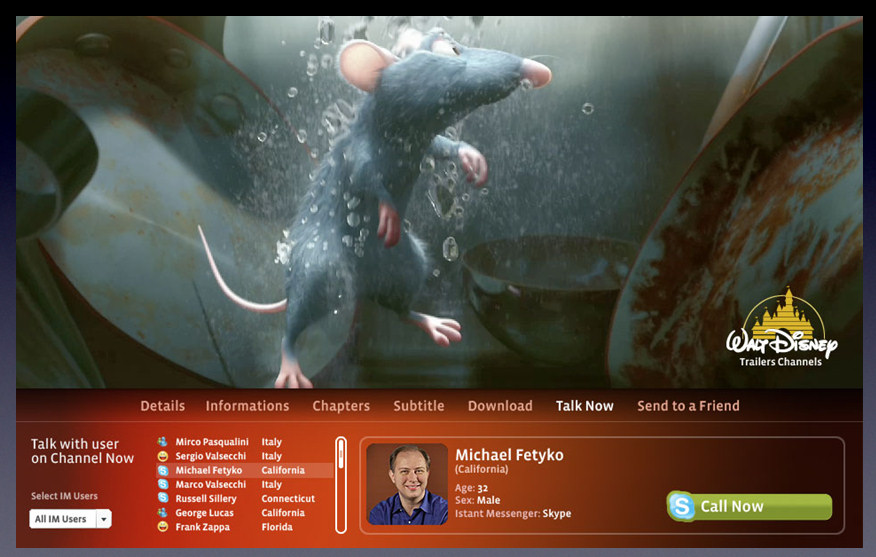876x557 pixels.
Task: Click Florida location in Frank Zappa row
Action: [x=277, y=527]
